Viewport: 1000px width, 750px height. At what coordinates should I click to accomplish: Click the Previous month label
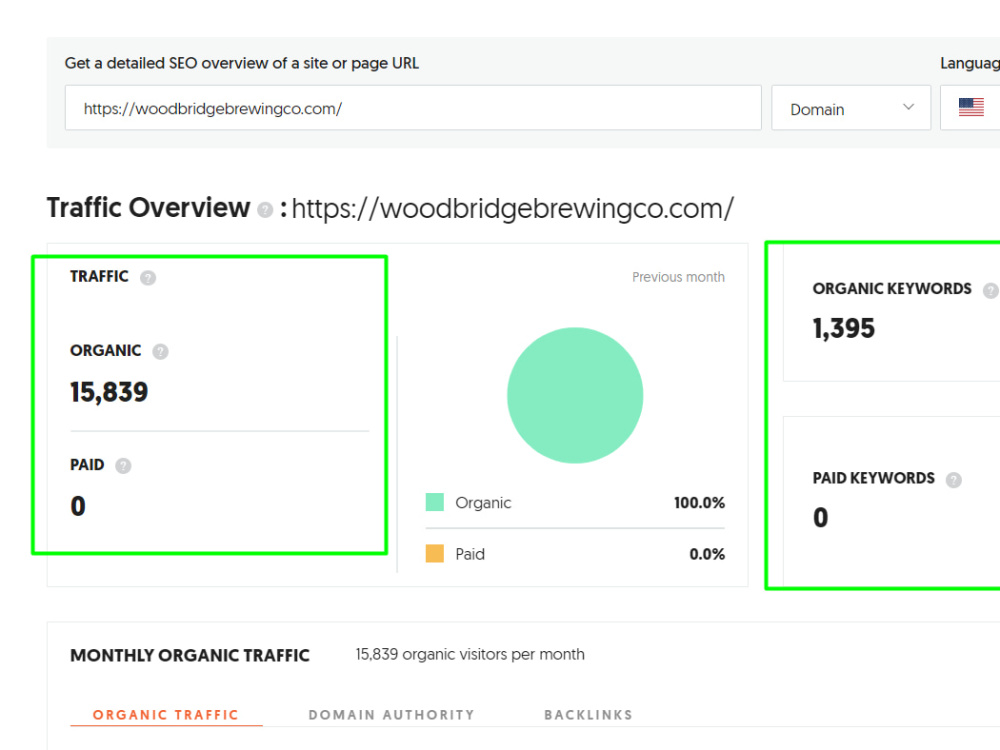pos(678,277)
